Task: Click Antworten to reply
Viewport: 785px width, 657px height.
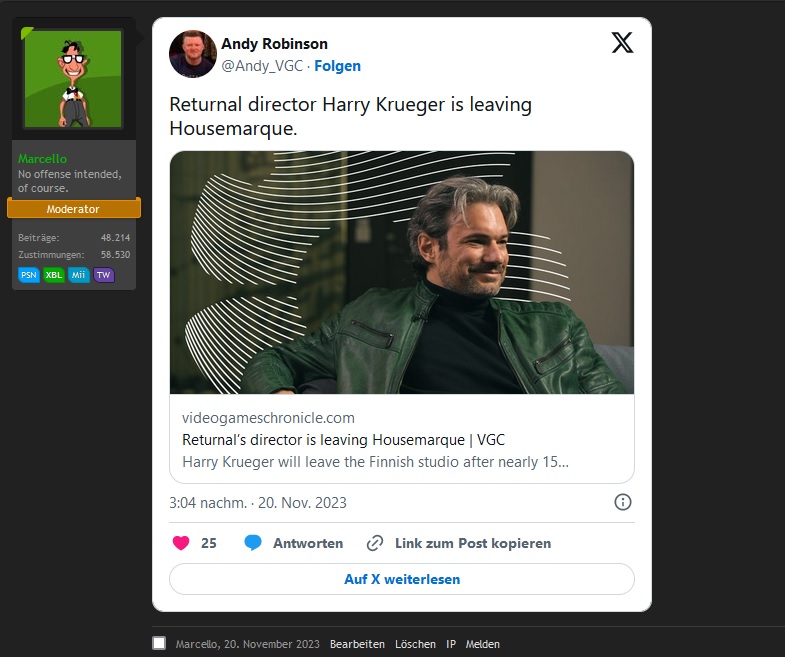Action: point(308,543)
